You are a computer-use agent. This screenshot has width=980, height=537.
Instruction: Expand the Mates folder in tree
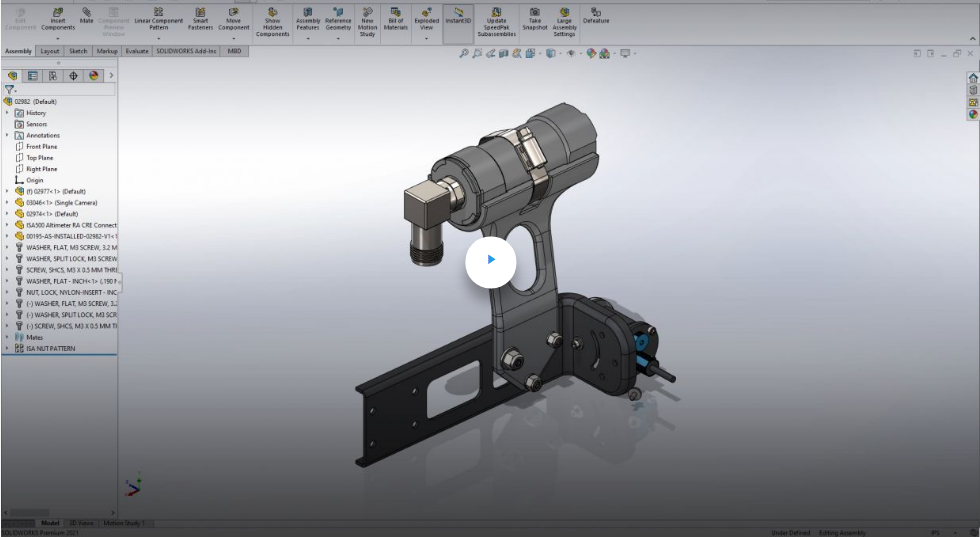click(x=8, y=337)
